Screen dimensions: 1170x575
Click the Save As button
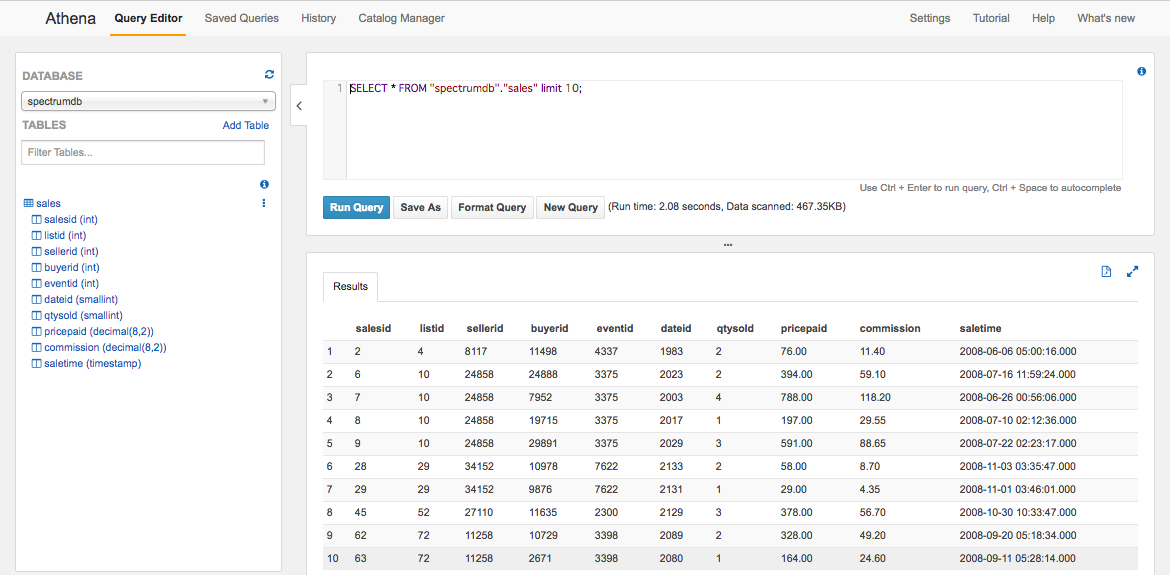pos(421,207)
